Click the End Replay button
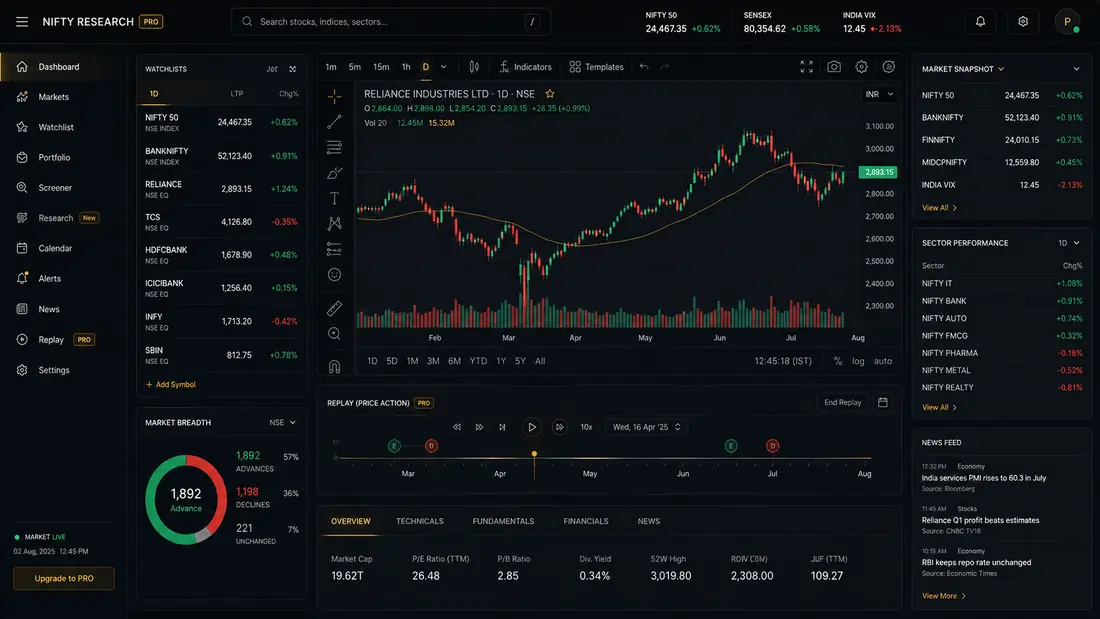The width and height of the screenshot is (1100, 619). 843,402
